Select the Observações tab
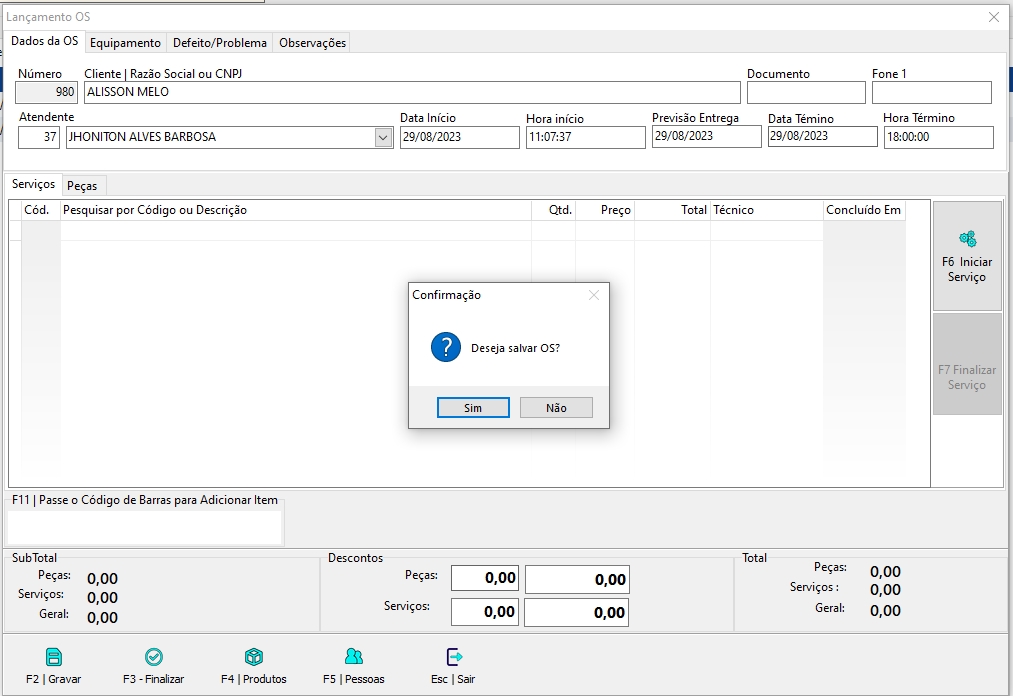The image size is (1013, 696). pyautogui.click(x=312, y=43)
